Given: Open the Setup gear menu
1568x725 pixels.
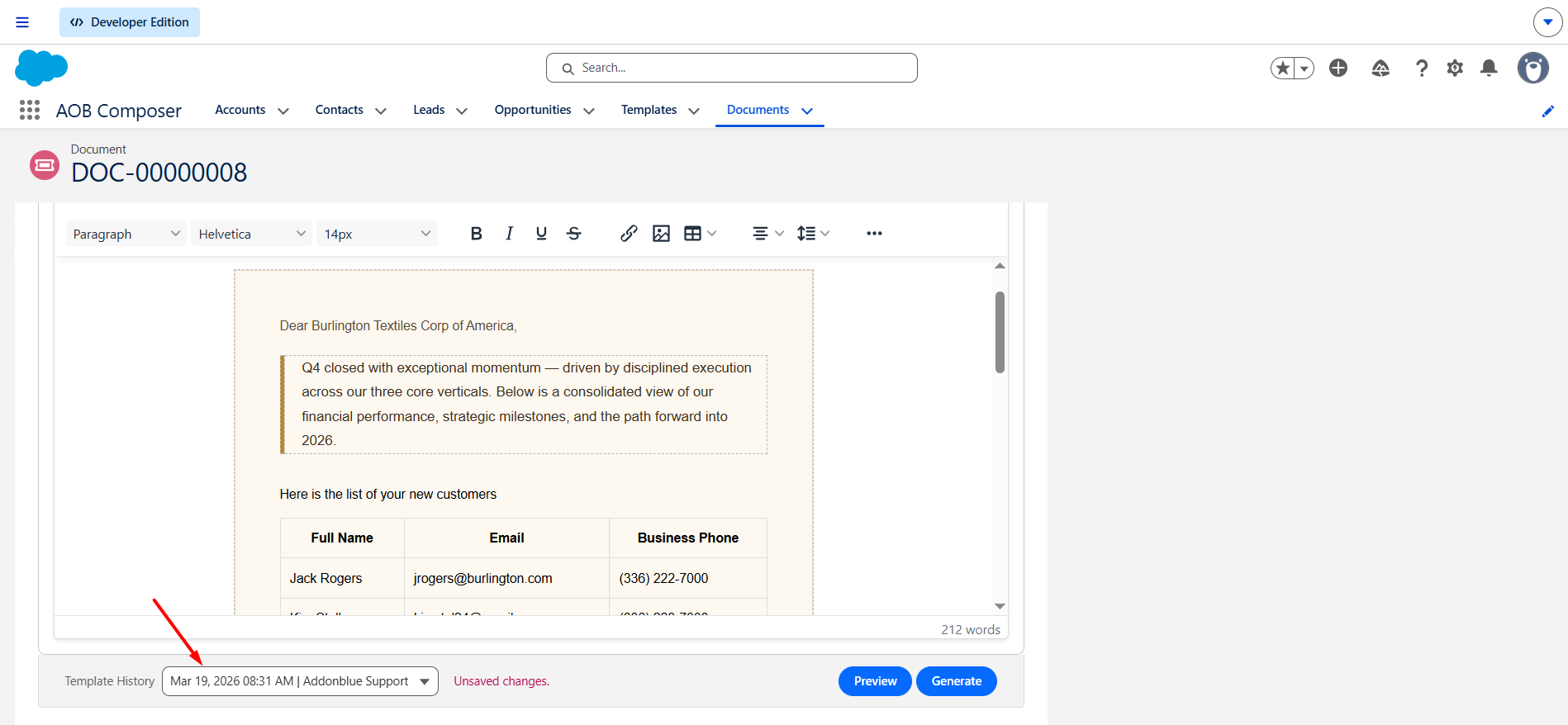Looking at the screenshot, I should (x=1455, y=68).
